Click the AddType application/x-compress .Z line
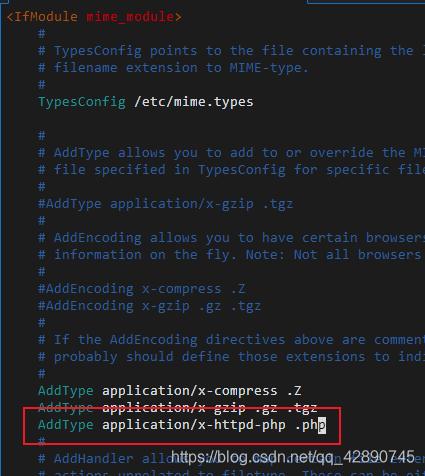The width and height of the screenshot is (425, 476). (170, 391)
